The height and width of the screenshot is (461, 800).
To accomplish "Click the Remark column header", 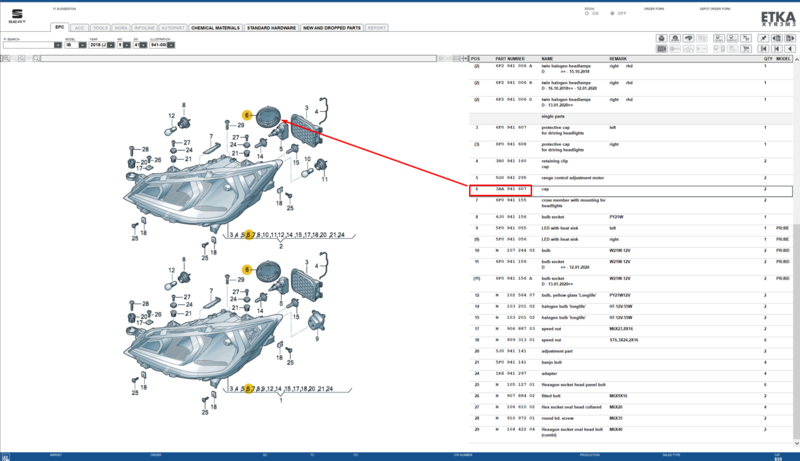I will tap(618, 59).
